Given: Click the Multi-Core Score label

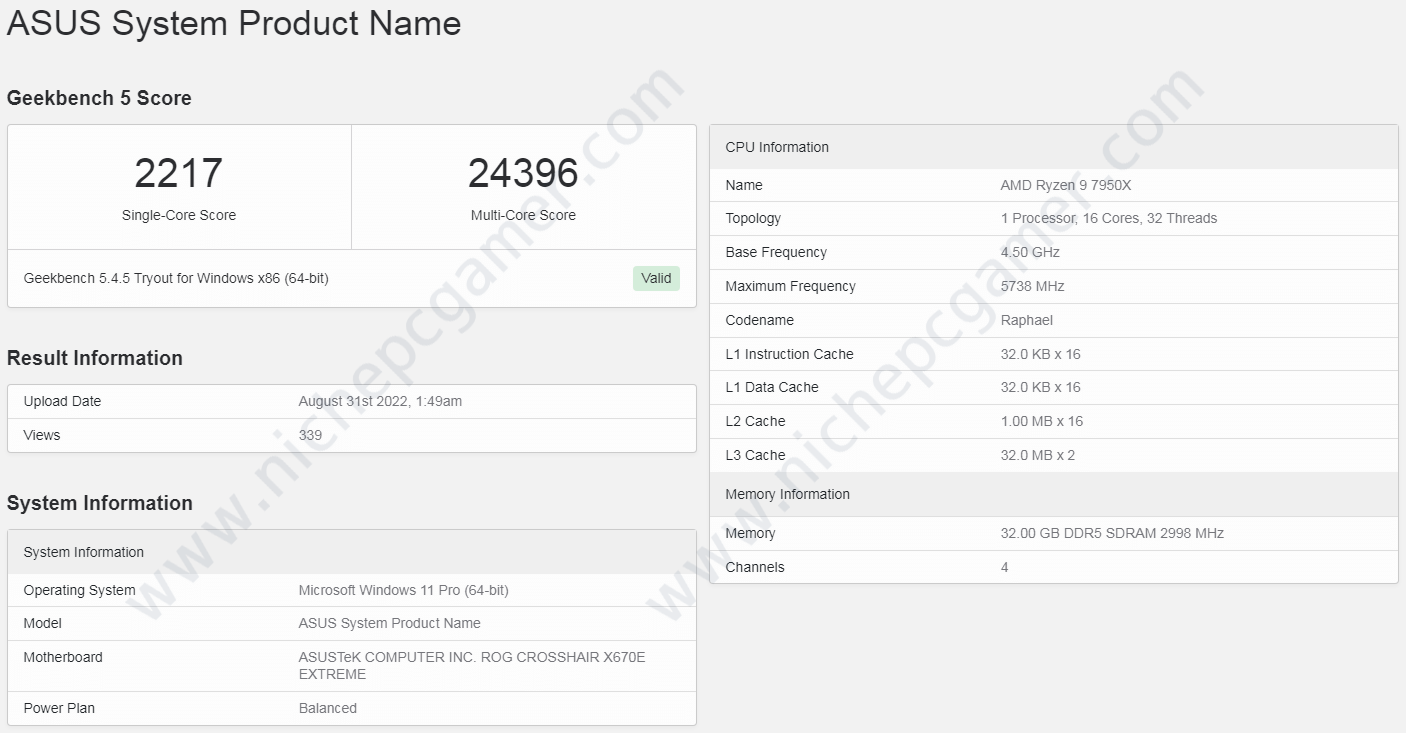Looking at the screenshot, I should point(523,215).
